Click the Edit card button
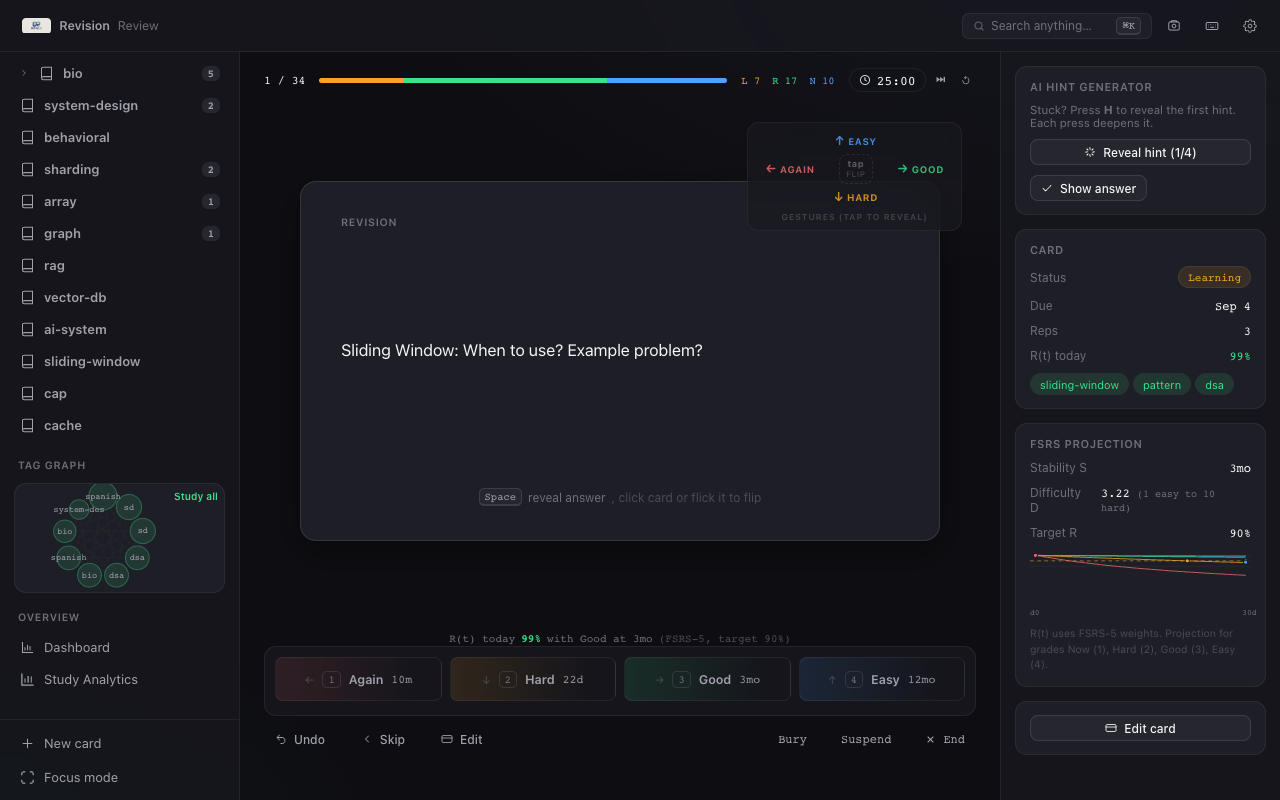This screenshot has width=1280, height=800. (x=1140, y=728)
